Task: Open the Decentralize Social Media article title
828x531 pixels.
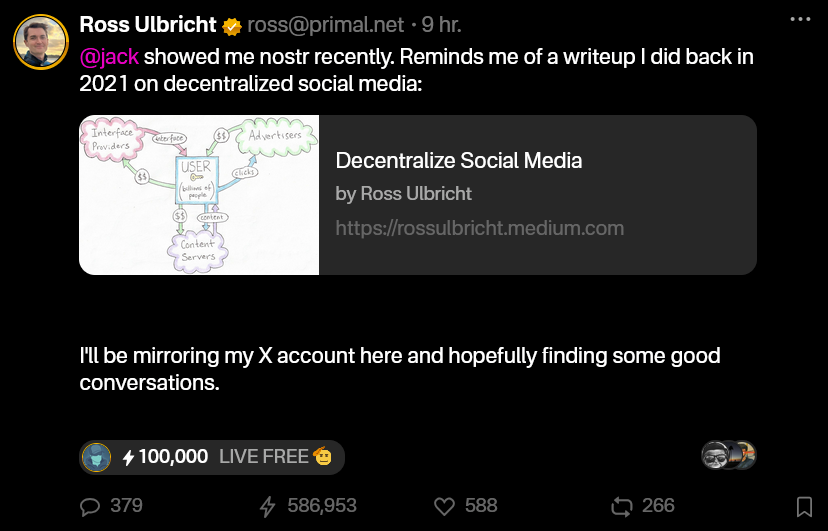Action: pos(459,160)
